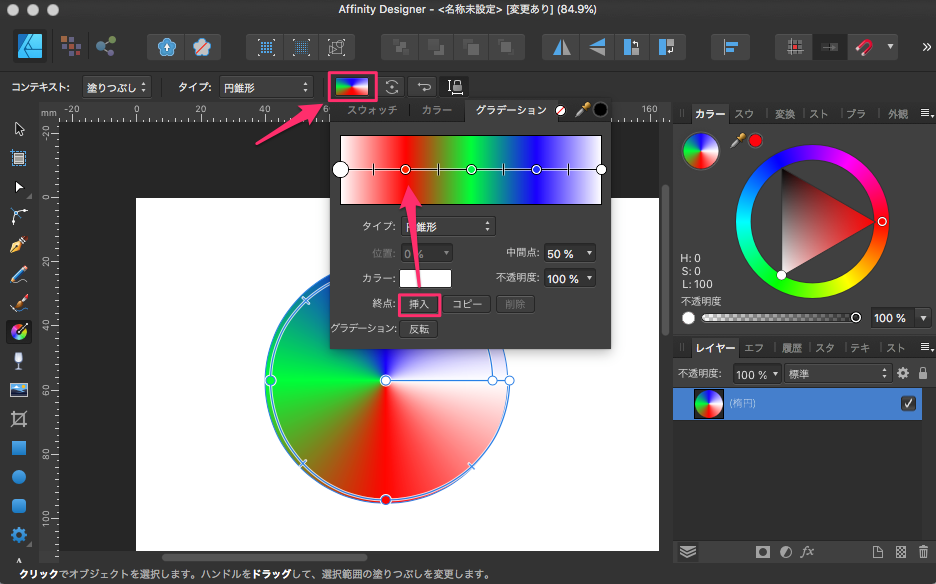Click the delete layer trash icon
Image resolution: width=936 pixels, height=584 pixels.
point(923,552)
